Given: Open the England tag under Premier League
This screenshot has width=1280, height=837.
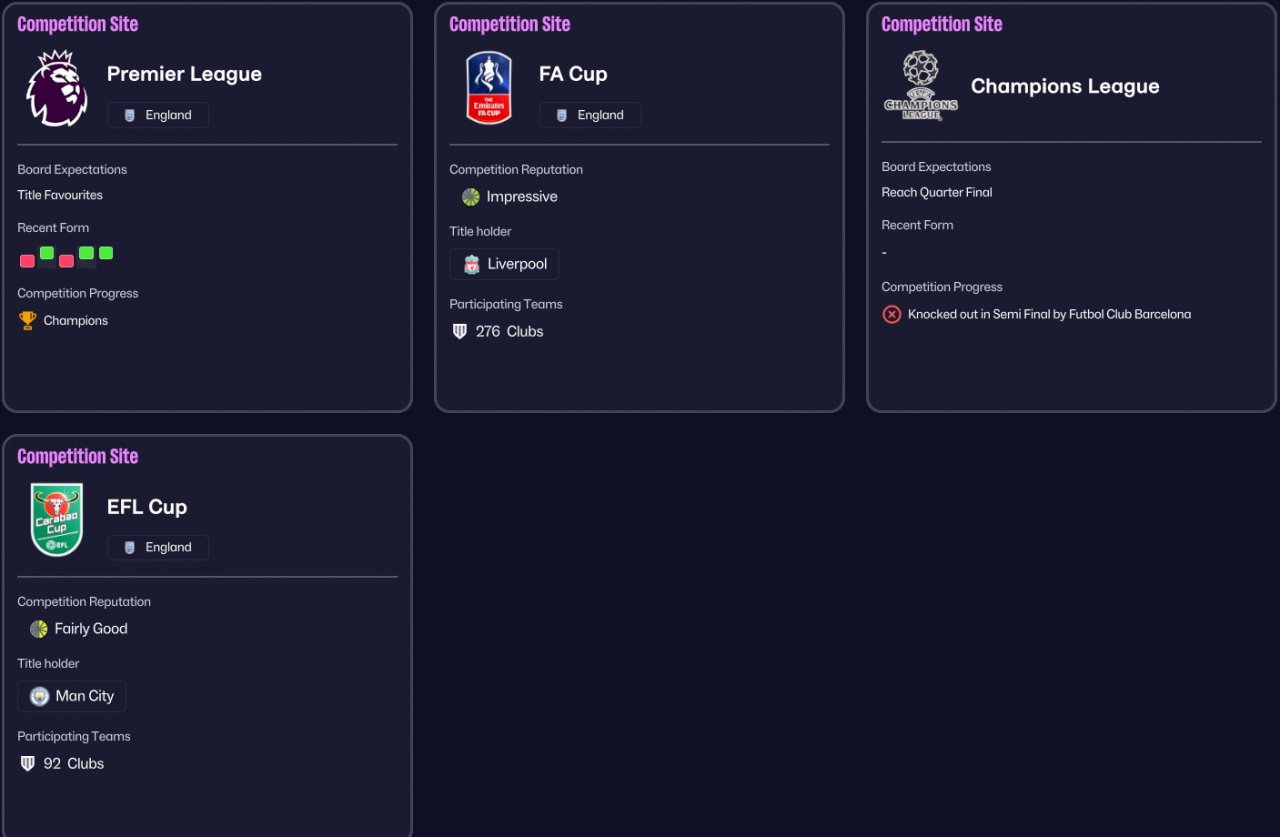Looking at the screenshot, I should click(158, 115).
